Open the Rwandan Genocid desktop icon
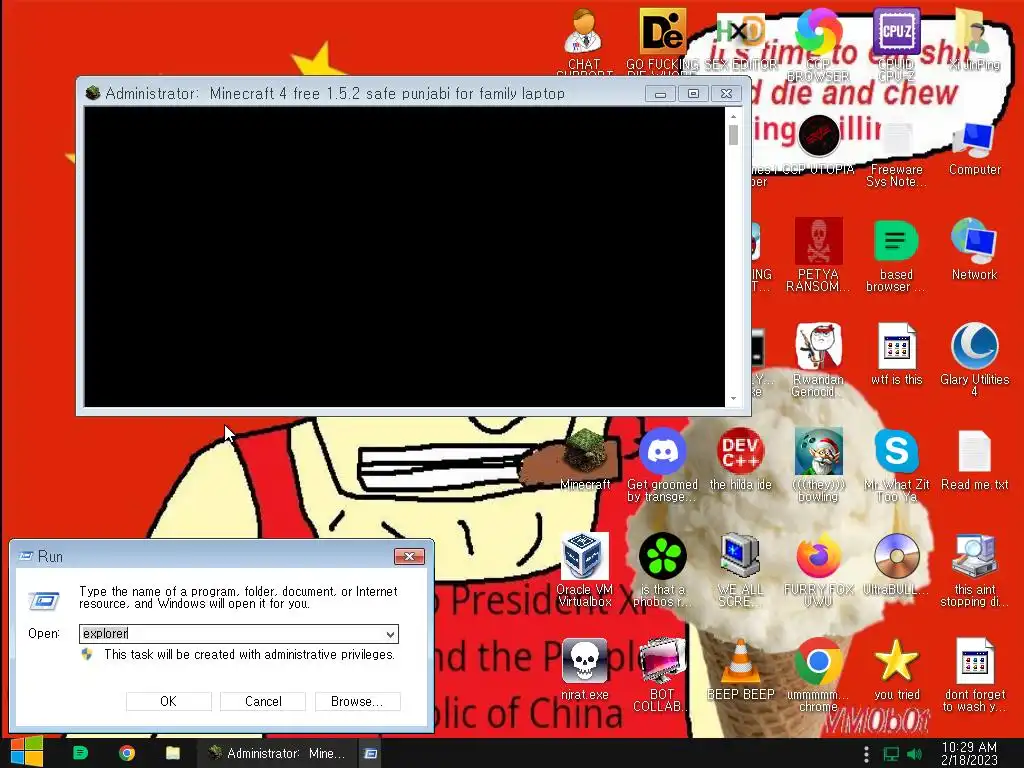The width and height of the screenshot is (1024, 768). pyautogui.click(x=818, y=359)
